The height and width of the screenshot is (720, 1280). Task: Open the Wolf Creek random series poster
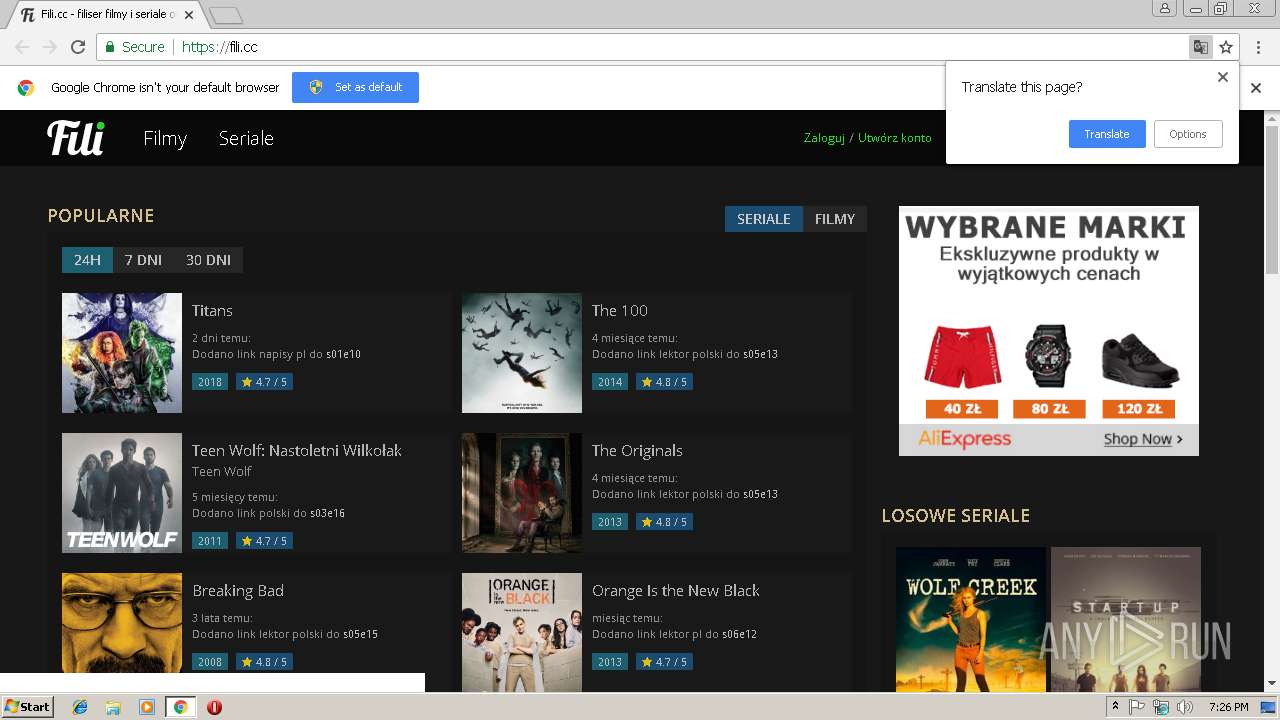click(970, 619)
